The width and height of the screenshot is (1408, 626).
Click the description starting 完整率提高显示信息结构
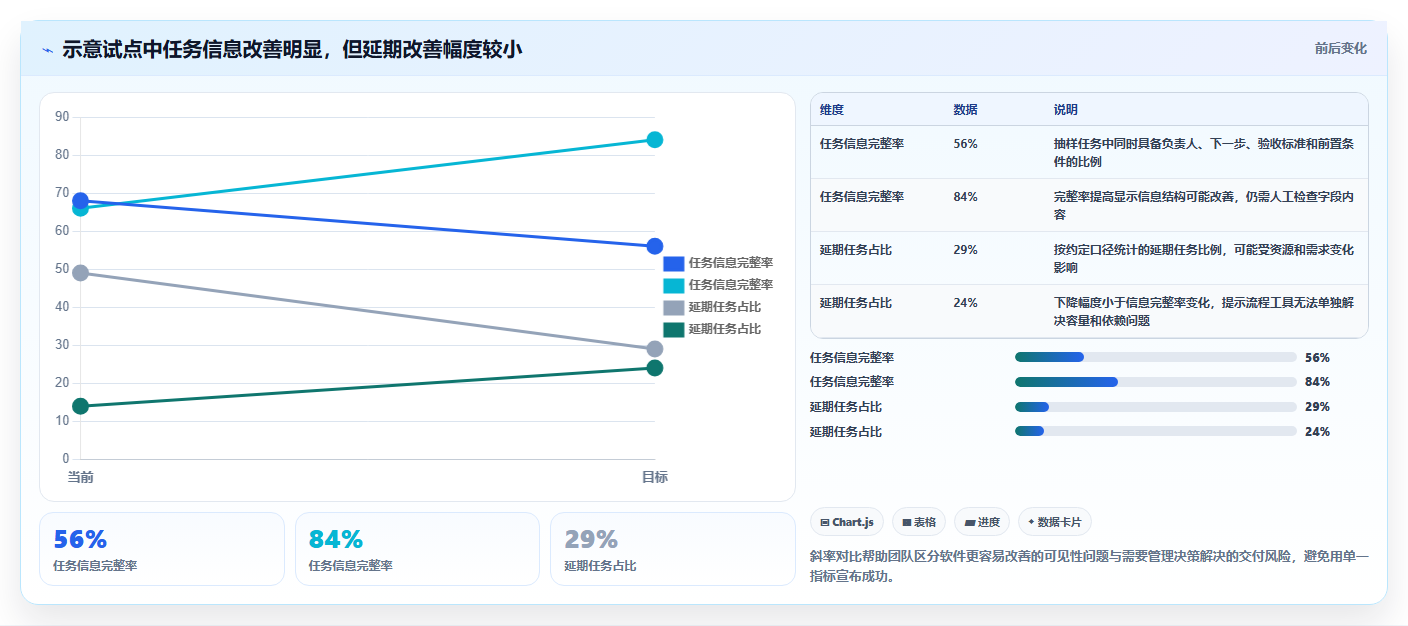1204,205
